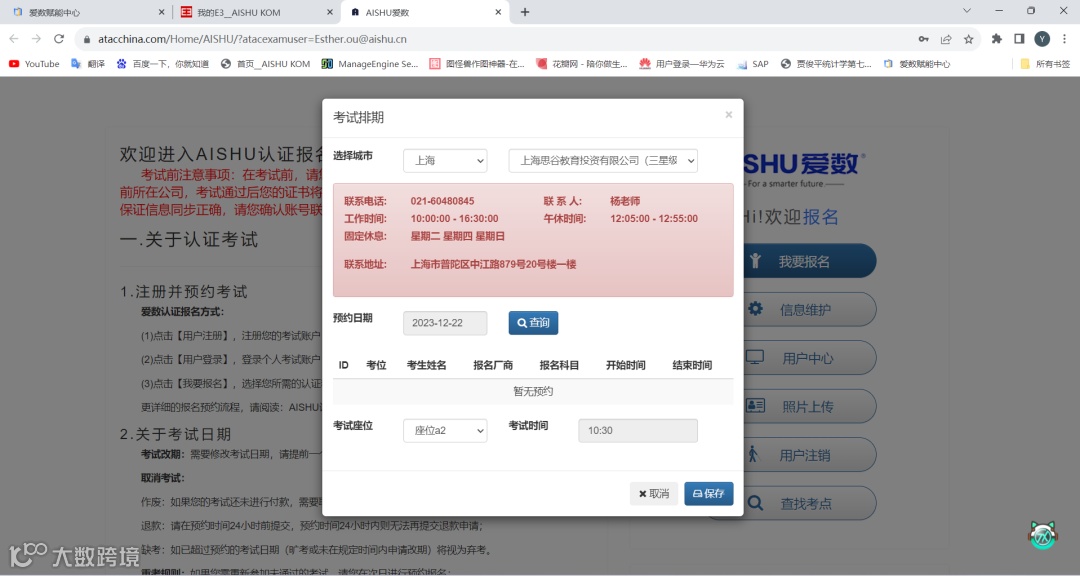
Task: Open 所有书签 folder
Action: 1046,64
